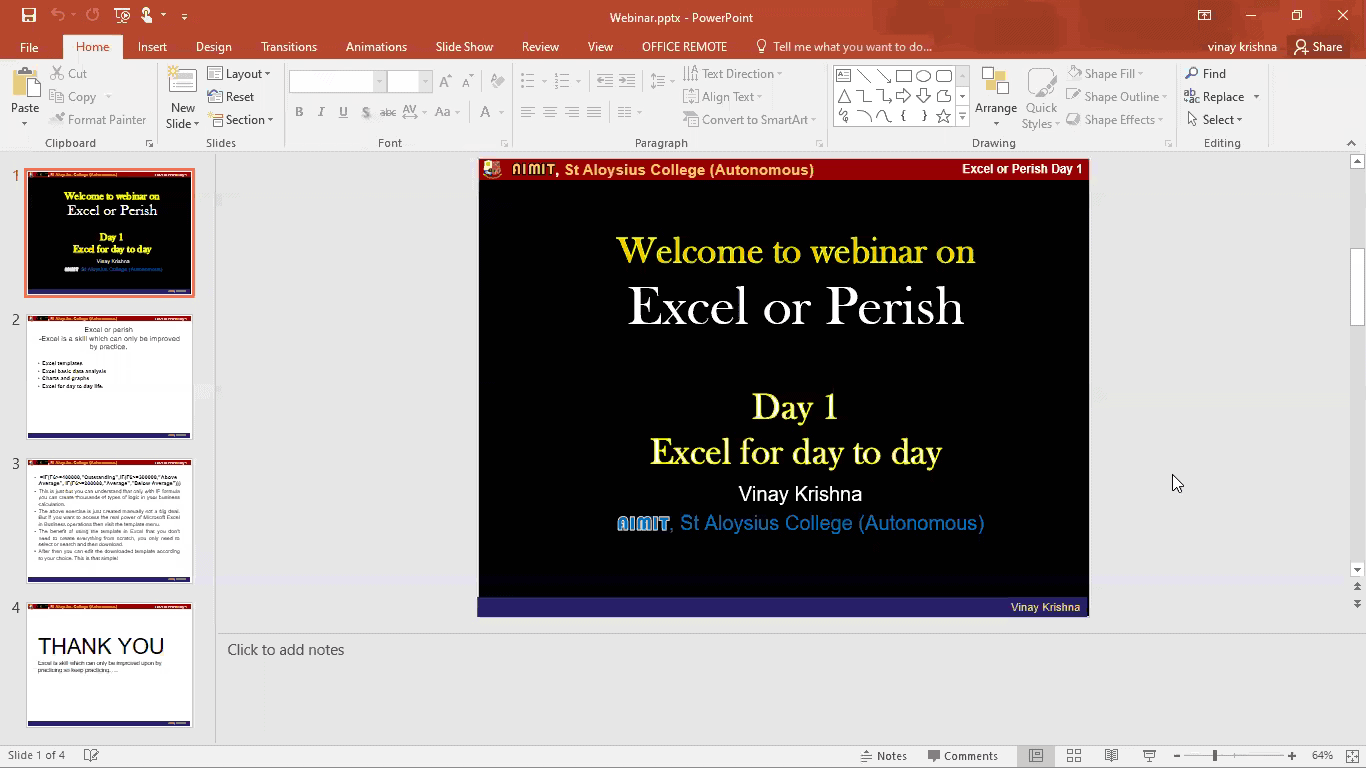Toggle left text alignment

coord(528,112)
